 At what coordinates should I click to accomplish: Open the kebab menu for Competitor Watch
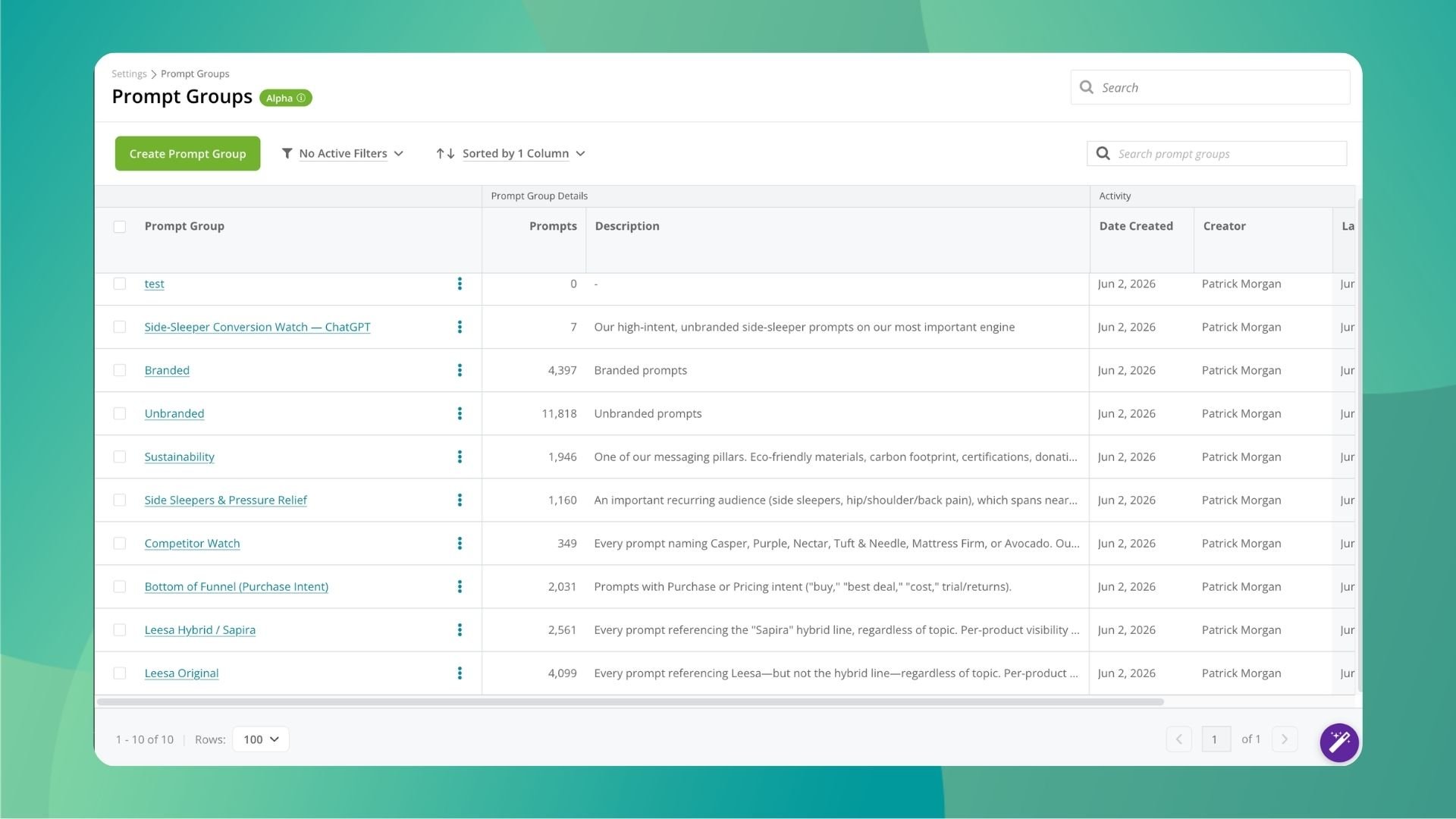pos(460,543)
